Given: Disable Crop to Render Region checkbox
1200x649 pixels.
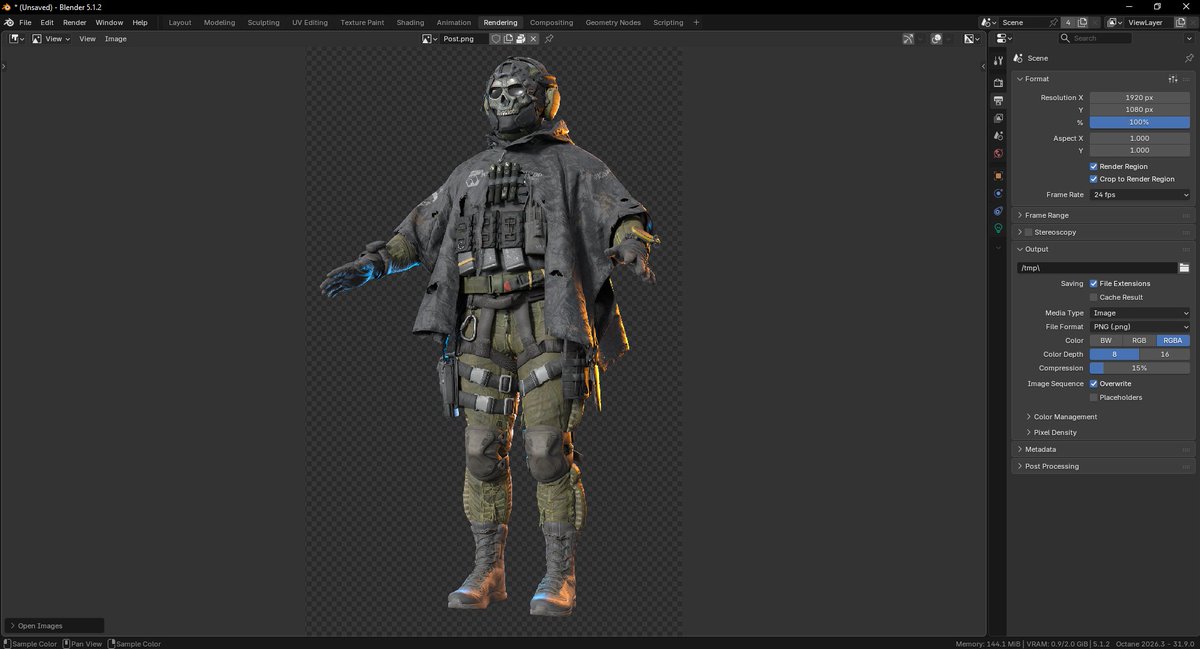Looking at the screenshot, I should 1094,179.
